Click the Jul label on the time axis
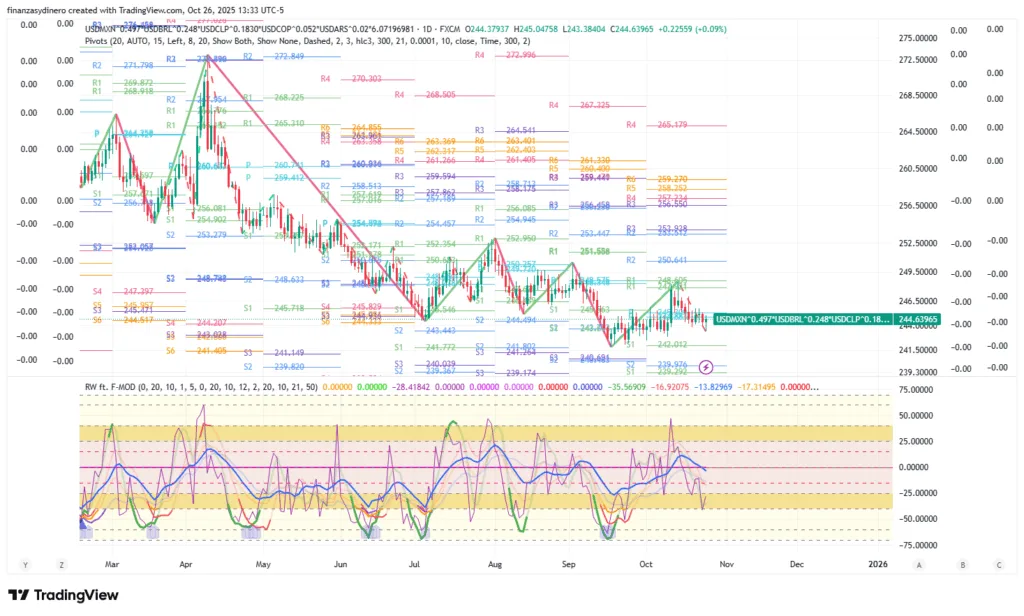1024x616 pixels. point(413,564)
